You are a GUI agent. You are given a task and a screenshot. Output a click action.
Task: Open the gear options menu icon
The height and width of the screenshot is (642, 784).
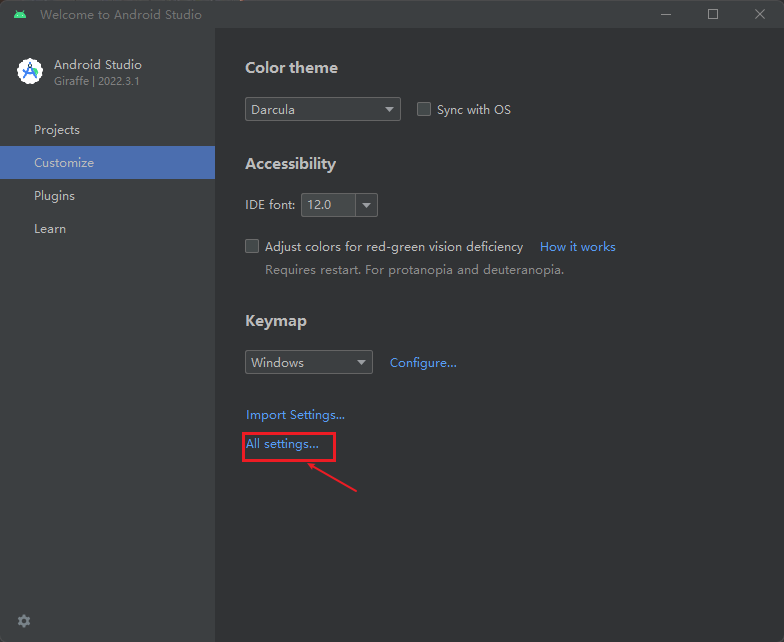[24, 621]
